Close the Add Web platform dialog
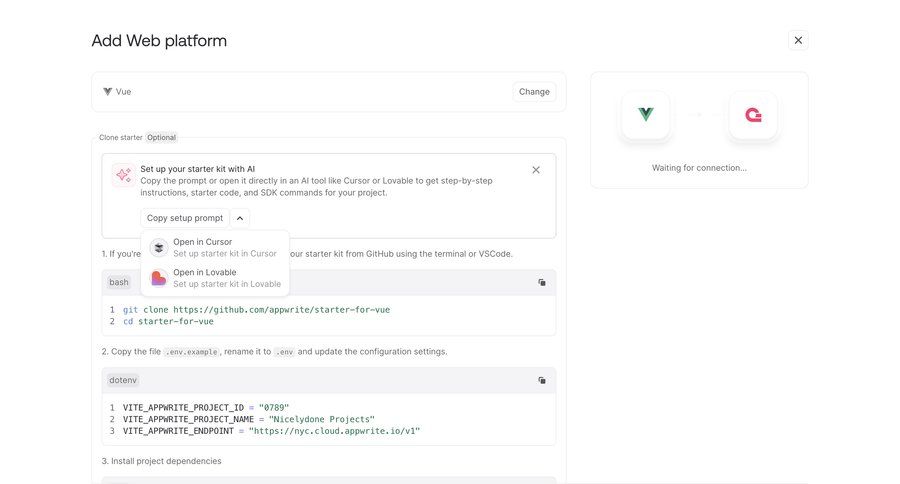 tap(798, 40)
